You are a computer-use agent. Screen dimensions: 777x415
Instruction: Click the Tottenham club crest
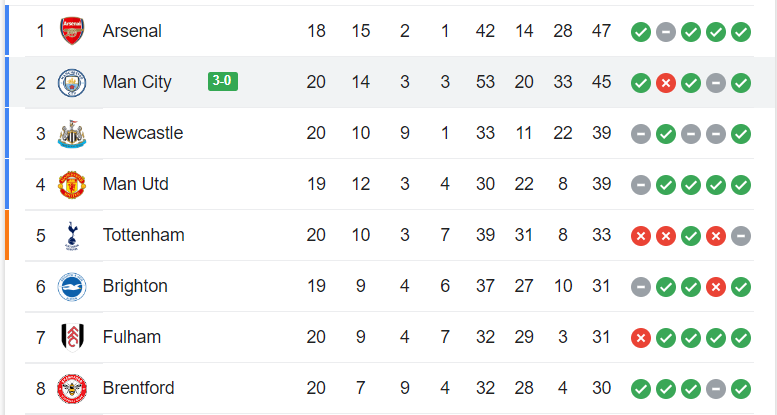point(71,235)
